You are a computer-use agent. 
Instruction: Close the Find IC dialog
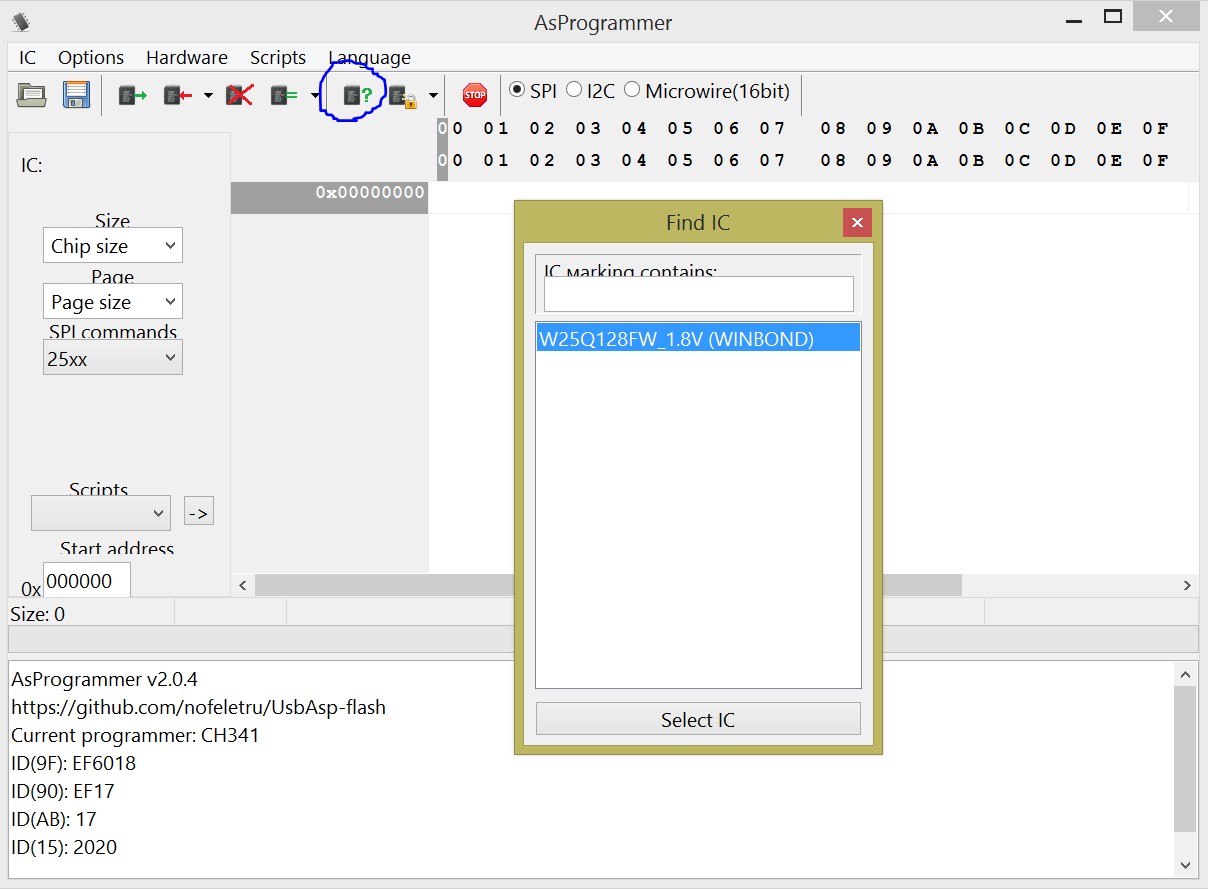point(857,222)
